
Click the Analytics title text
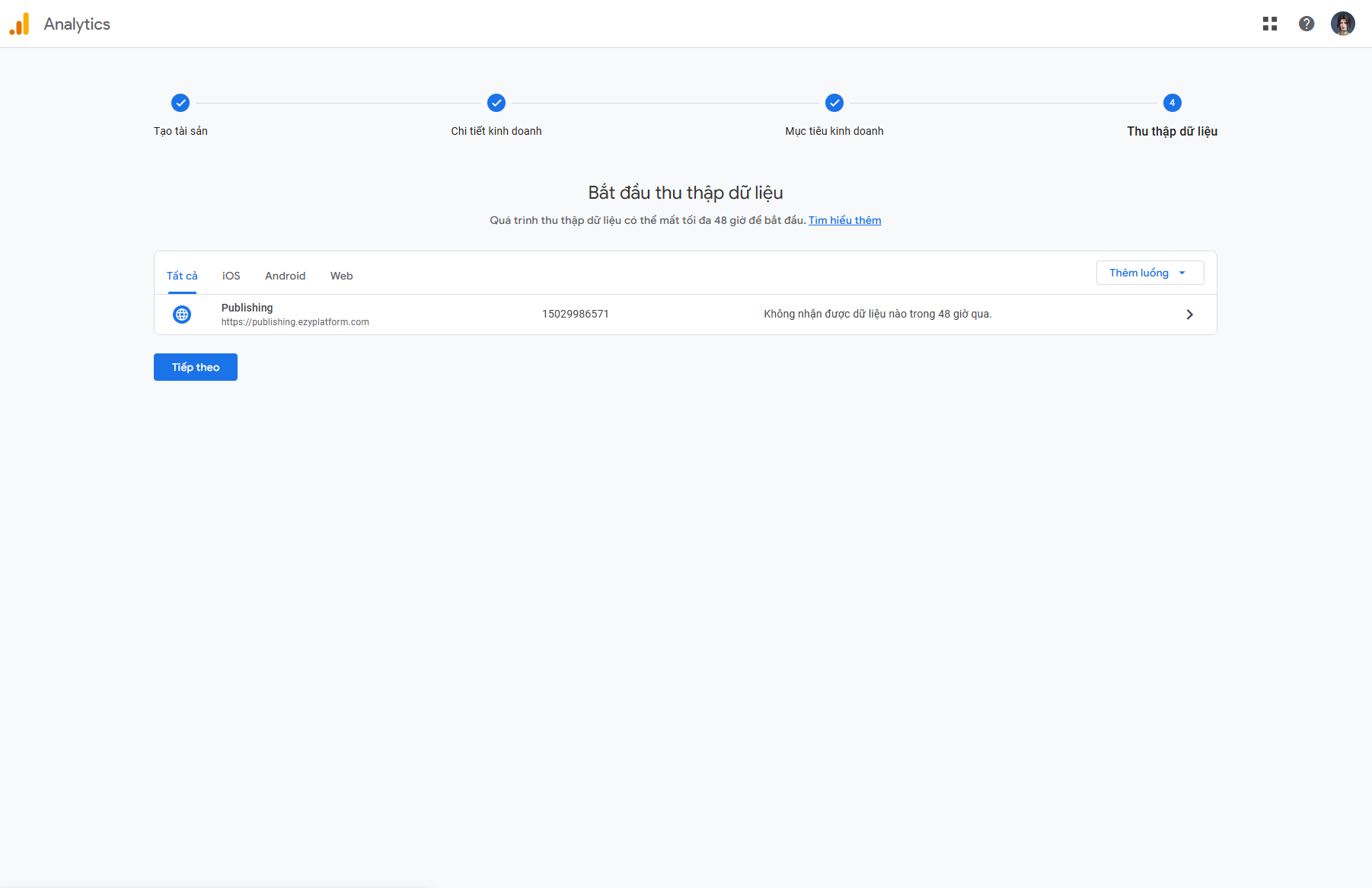(77, 24)
